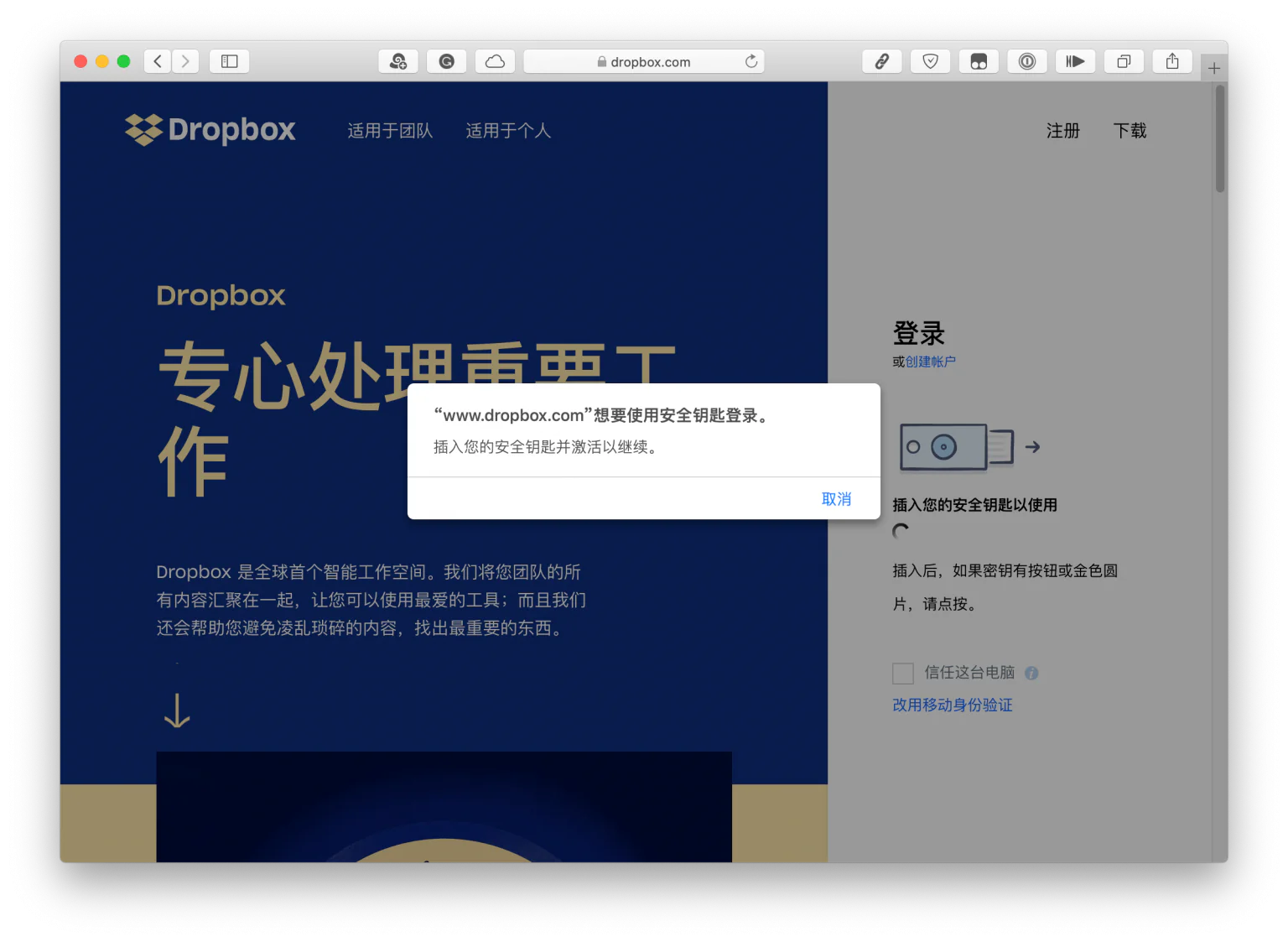Open the Grammarly extension in the toolbar
Image resolution: width=1288 pixels, height=942 pixels.
click(x=446, y=60)
